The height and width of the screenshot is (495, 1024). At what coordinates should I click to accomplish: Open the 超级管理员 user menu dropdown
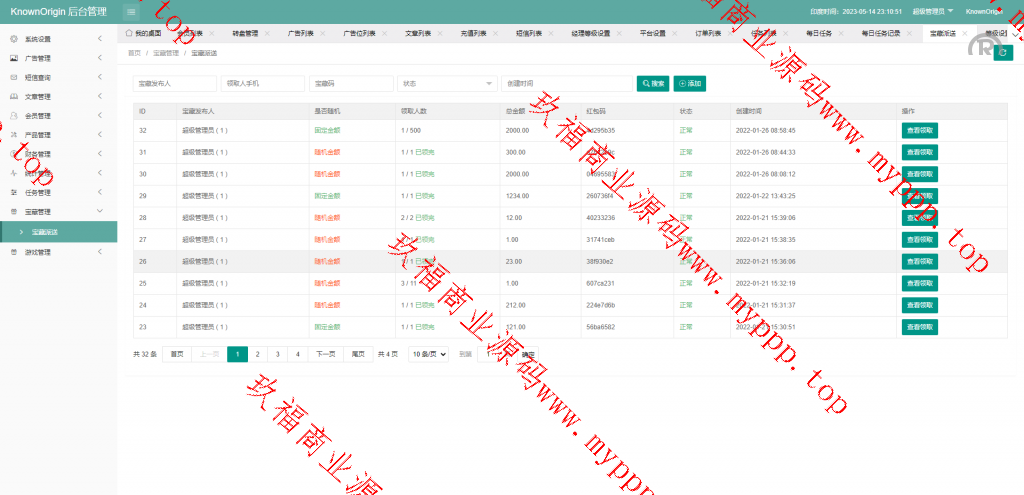[x=932, y=11]
